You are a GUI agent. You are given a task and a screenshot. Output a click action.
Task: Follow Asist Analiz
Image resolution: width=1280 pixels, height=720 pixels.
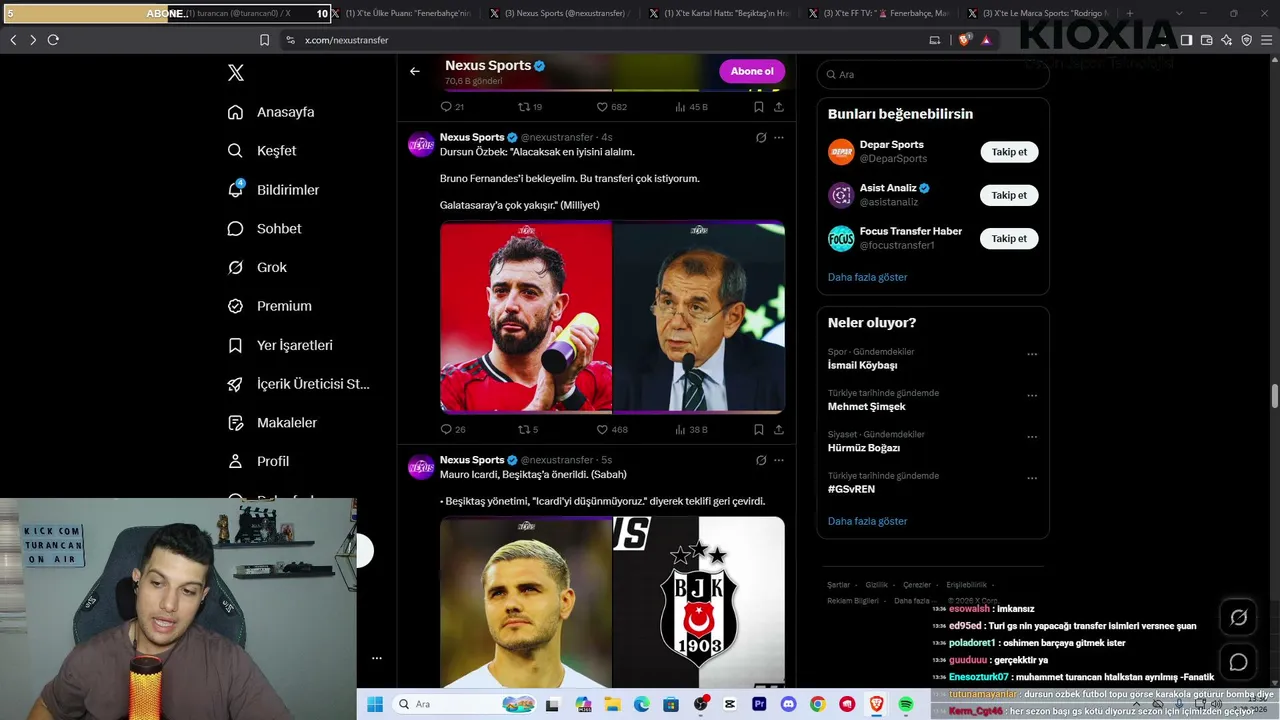coord(1009,195)
